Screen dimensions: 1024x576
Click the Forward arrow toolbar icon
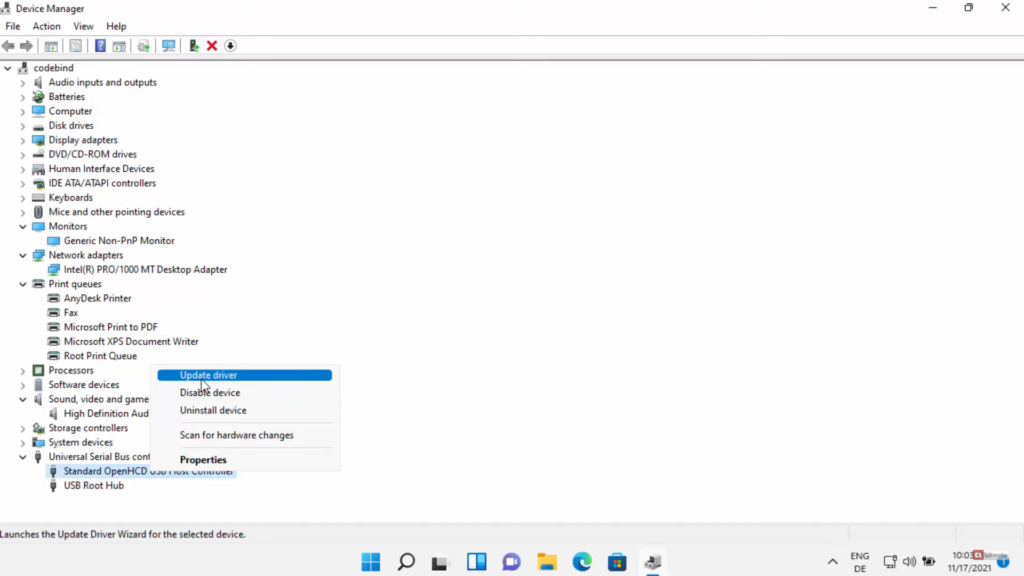tap(26, 46)
